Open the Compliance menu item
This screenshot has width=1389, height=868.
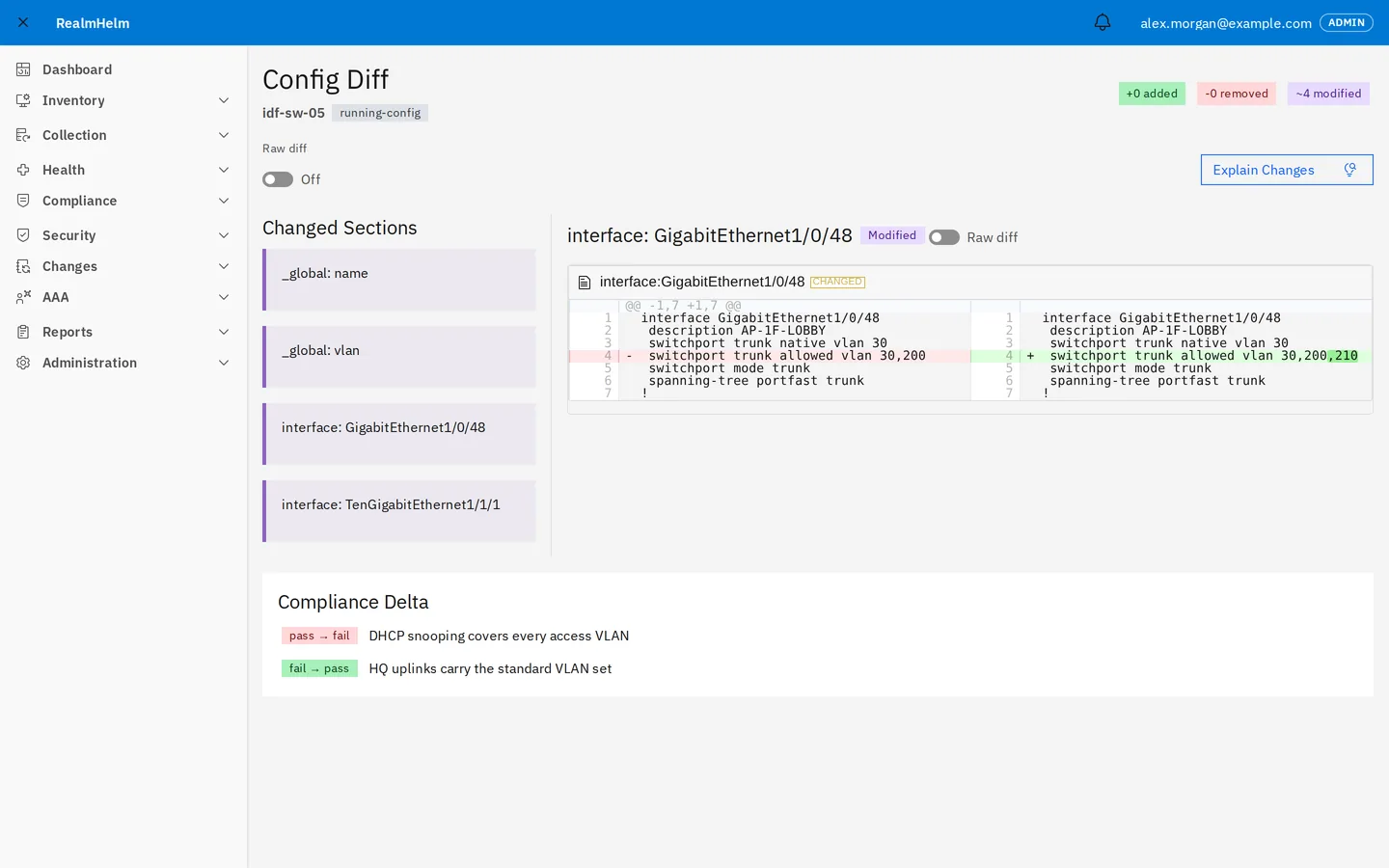click(123, 201)
